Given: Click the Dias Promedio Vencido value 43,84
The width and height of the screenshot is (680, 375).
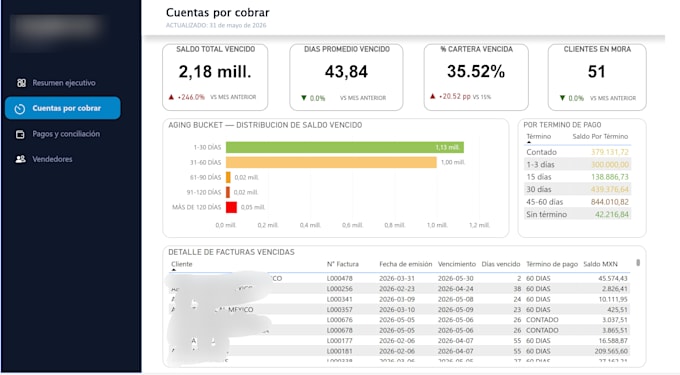Looking at the screenshot, I should tap(346, 72).
